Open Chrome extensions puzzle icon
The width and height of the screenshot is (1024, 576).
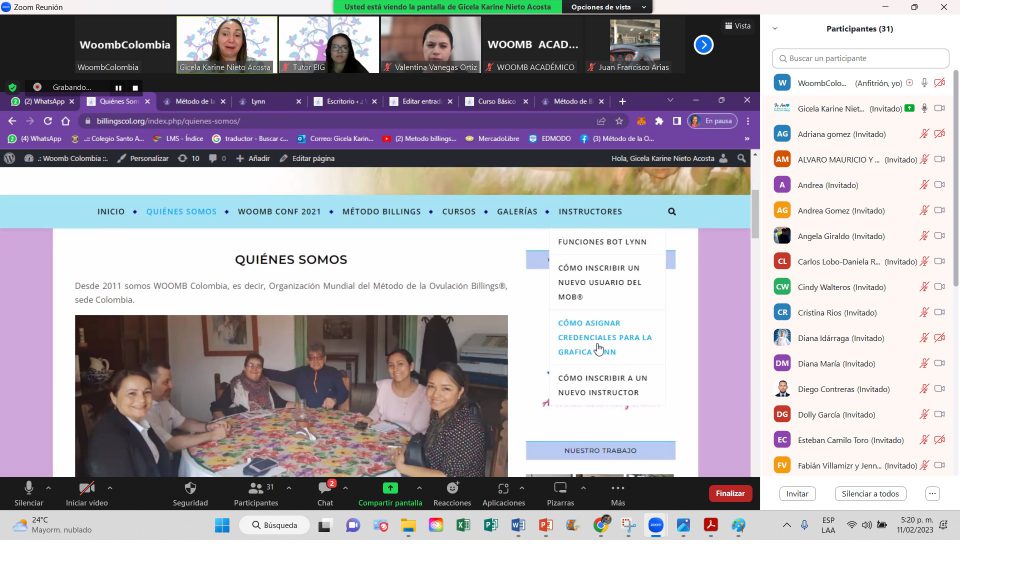click(659, 121)
